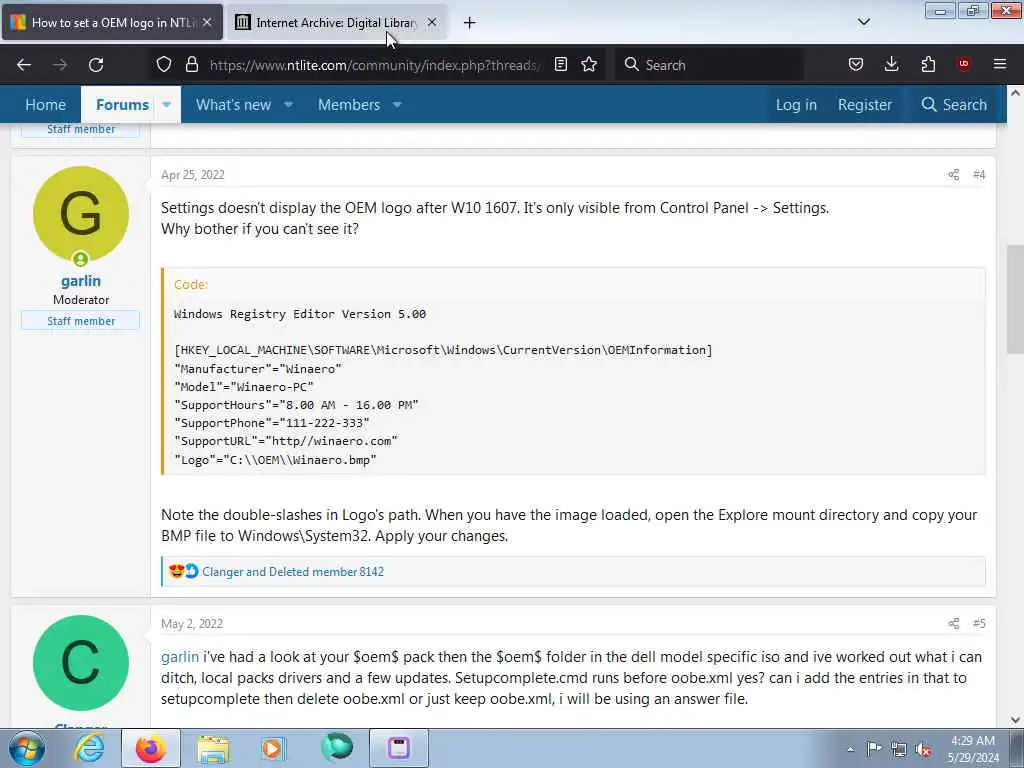The image size is (1024, 768).
Task: Toggle reader view icon in address bar
Action: pos(560,64)
